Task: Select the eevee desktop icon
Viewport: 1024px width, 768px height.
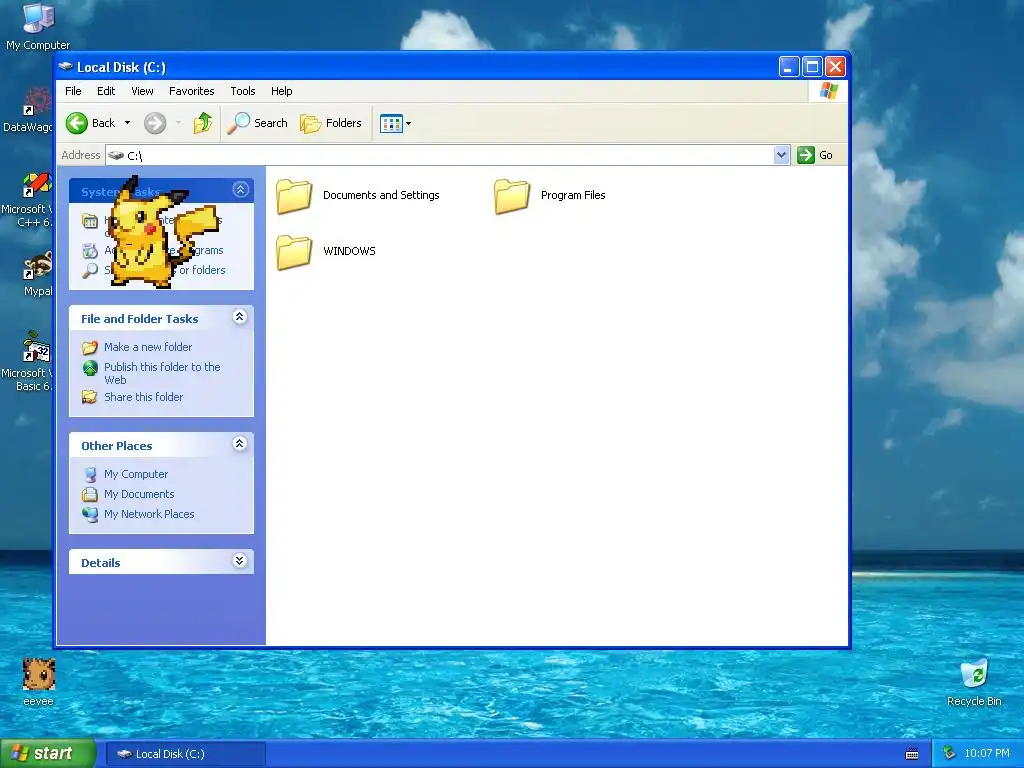Action: (x=39, y=682)
